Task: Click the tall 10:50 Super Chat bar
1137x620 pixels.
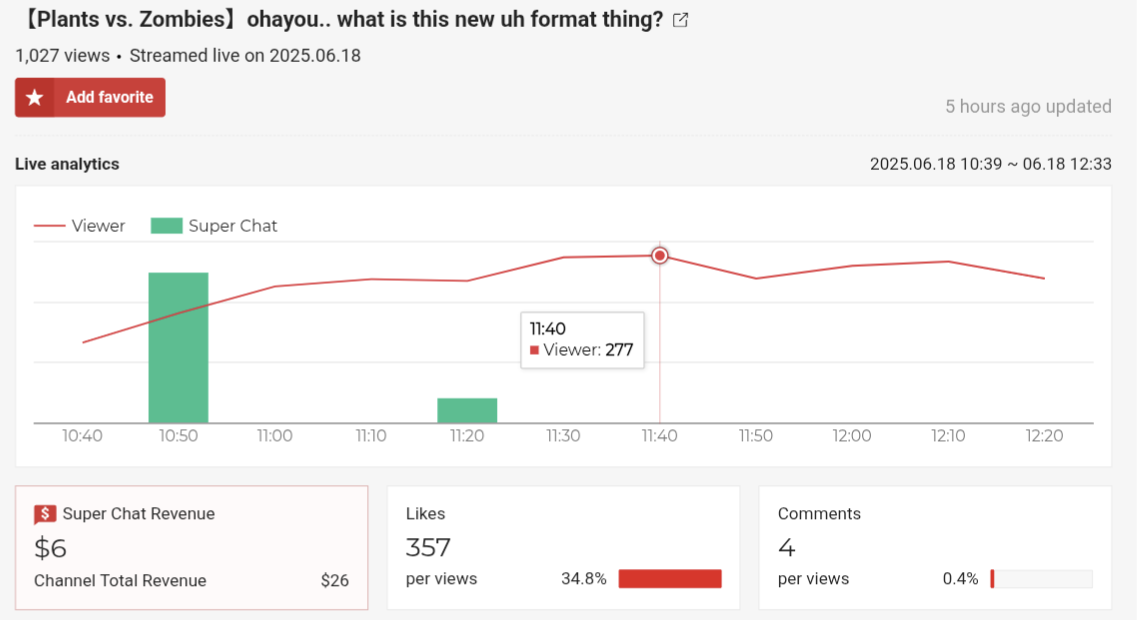Action: 178,347
